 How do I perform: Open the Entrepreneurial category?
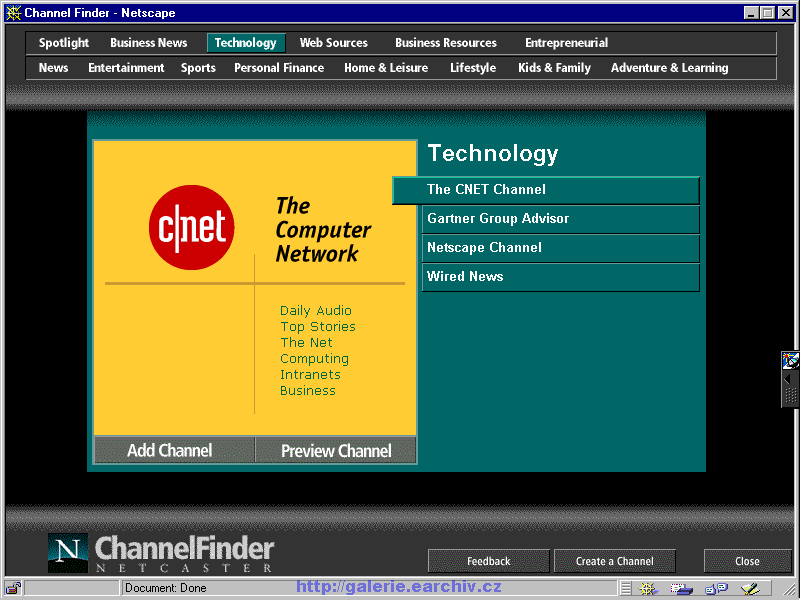pyautogui.click(x=566, y=43)
